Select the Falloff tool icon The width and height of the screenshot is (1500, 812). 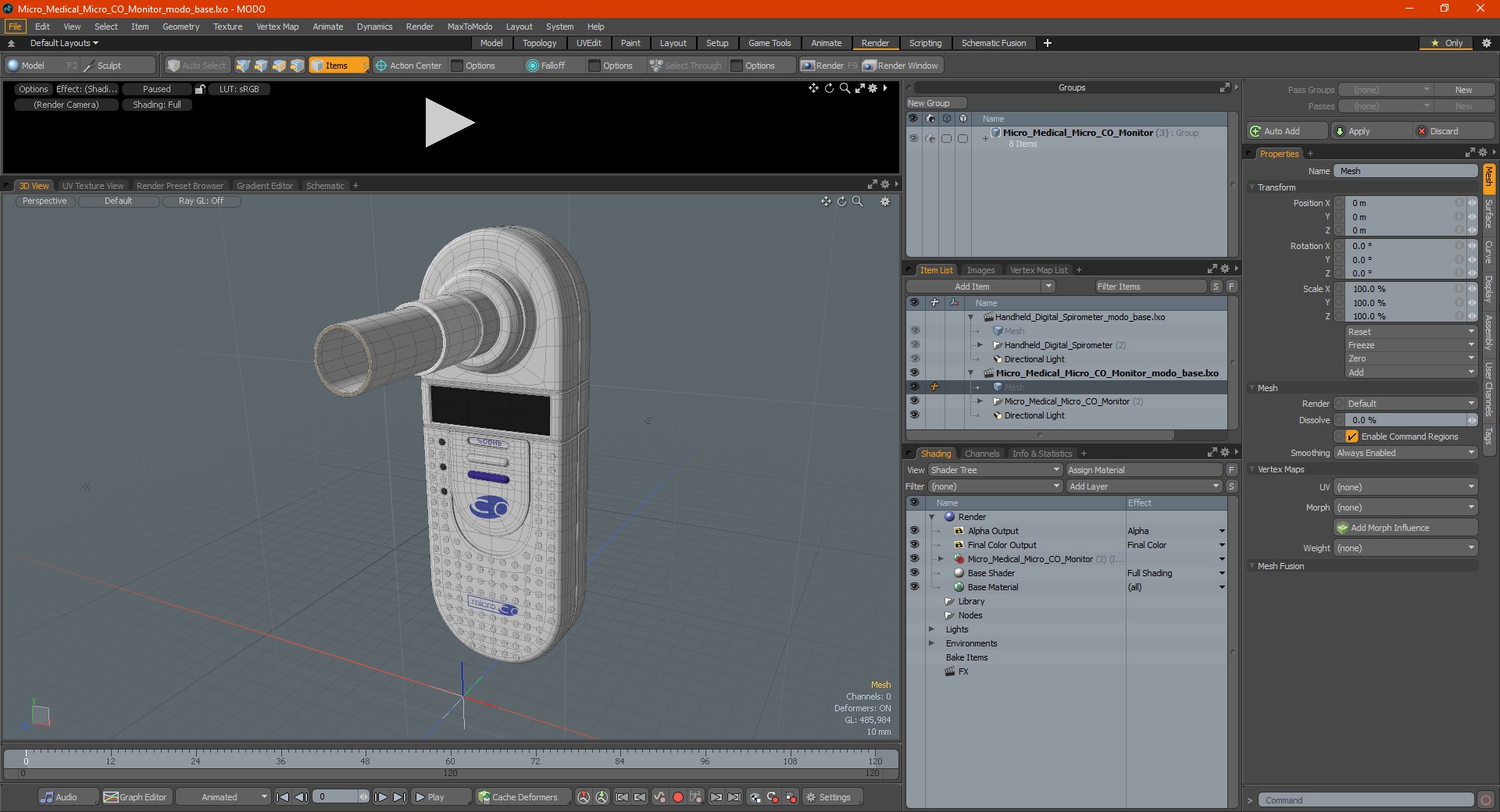click(533, 66)
